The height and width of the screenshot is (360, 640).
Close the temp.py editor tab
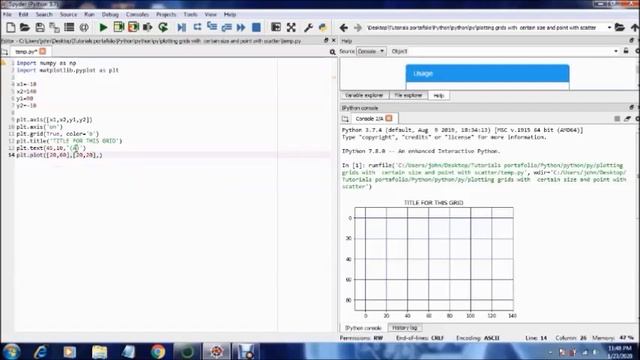tap(42, 51)
